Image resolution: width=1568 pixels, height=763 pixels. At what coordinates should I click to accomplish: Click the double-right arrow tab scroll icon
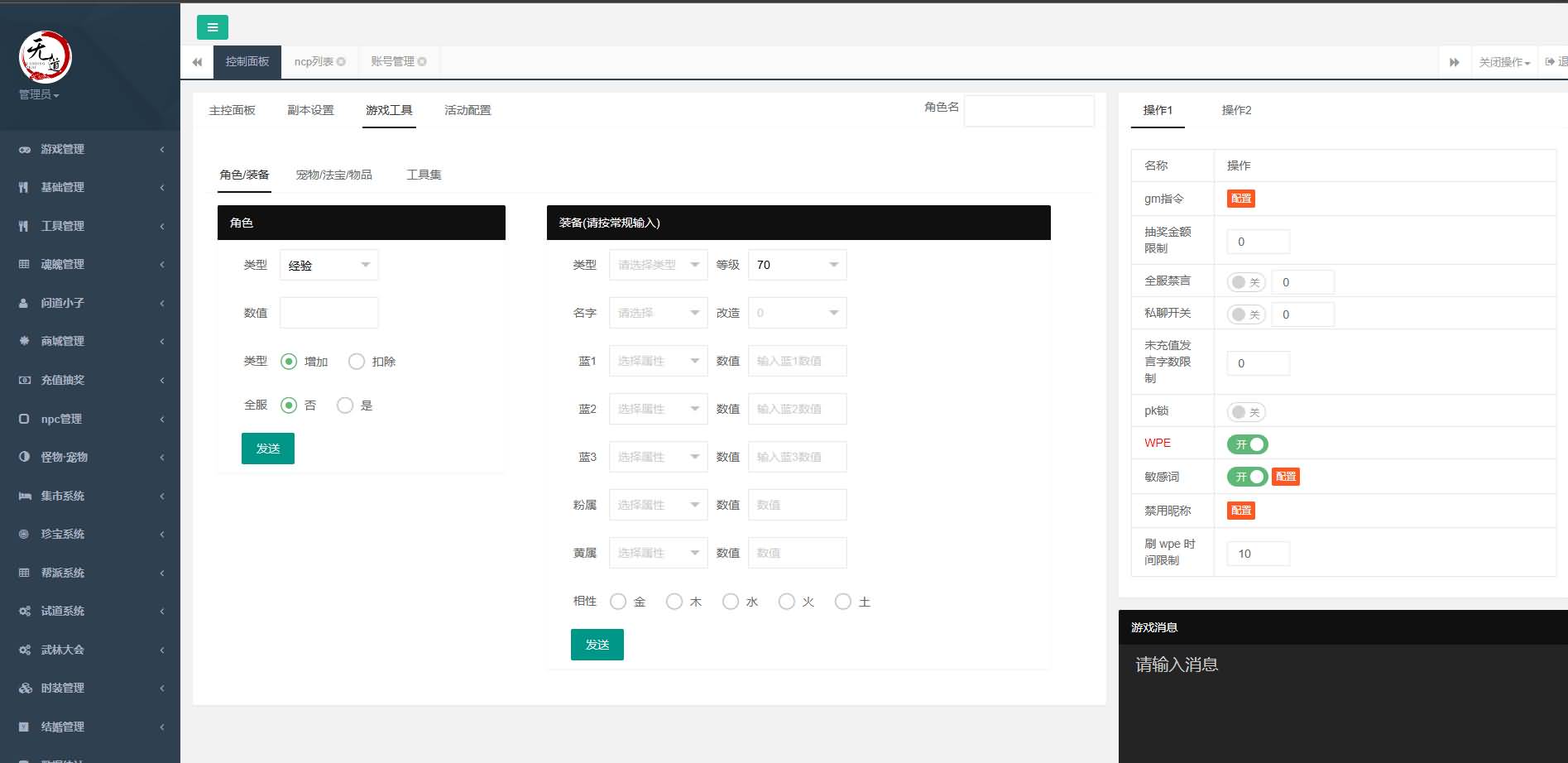1454,62
